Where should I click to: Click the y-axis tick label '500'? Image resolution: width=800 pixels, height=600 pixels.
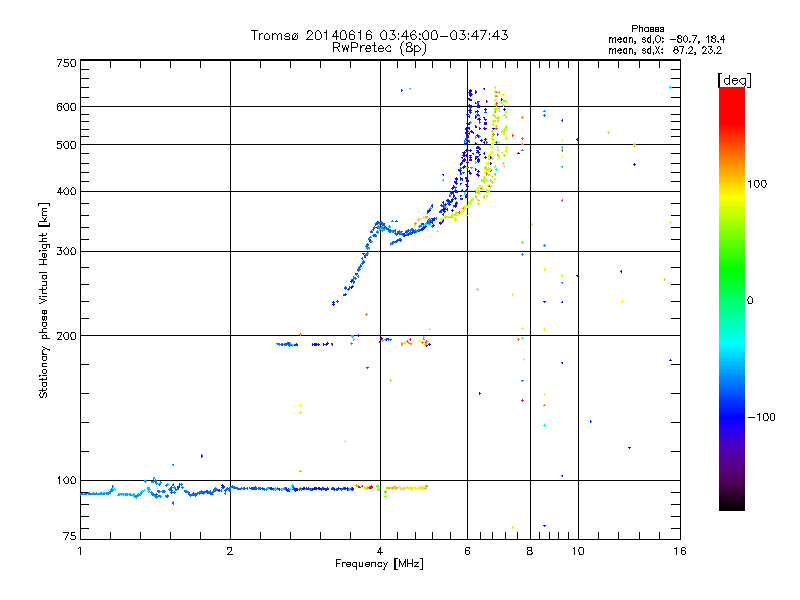coord(67,145)
